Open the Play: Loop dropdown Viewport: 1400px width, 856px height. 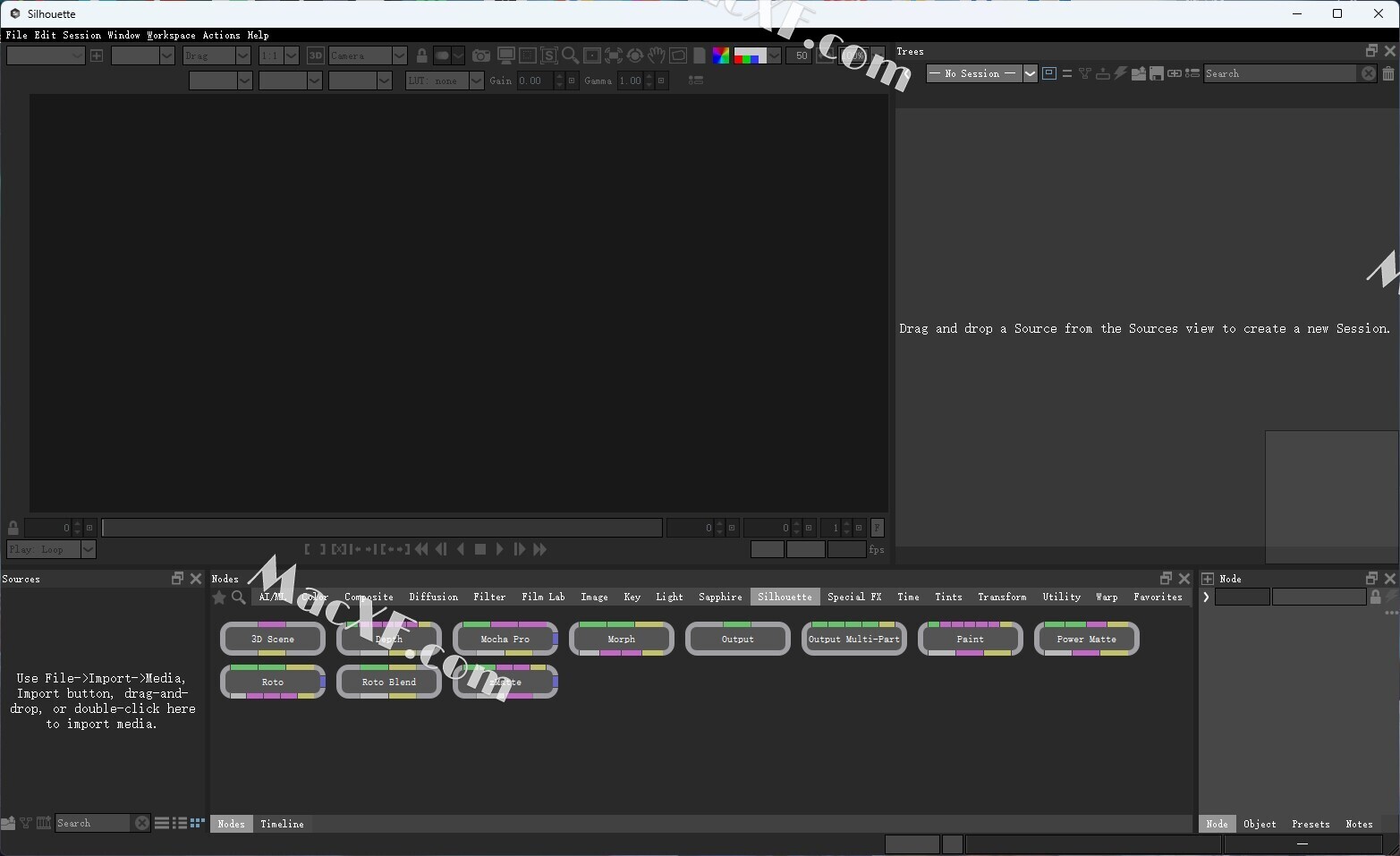click(x=51, y=549)
